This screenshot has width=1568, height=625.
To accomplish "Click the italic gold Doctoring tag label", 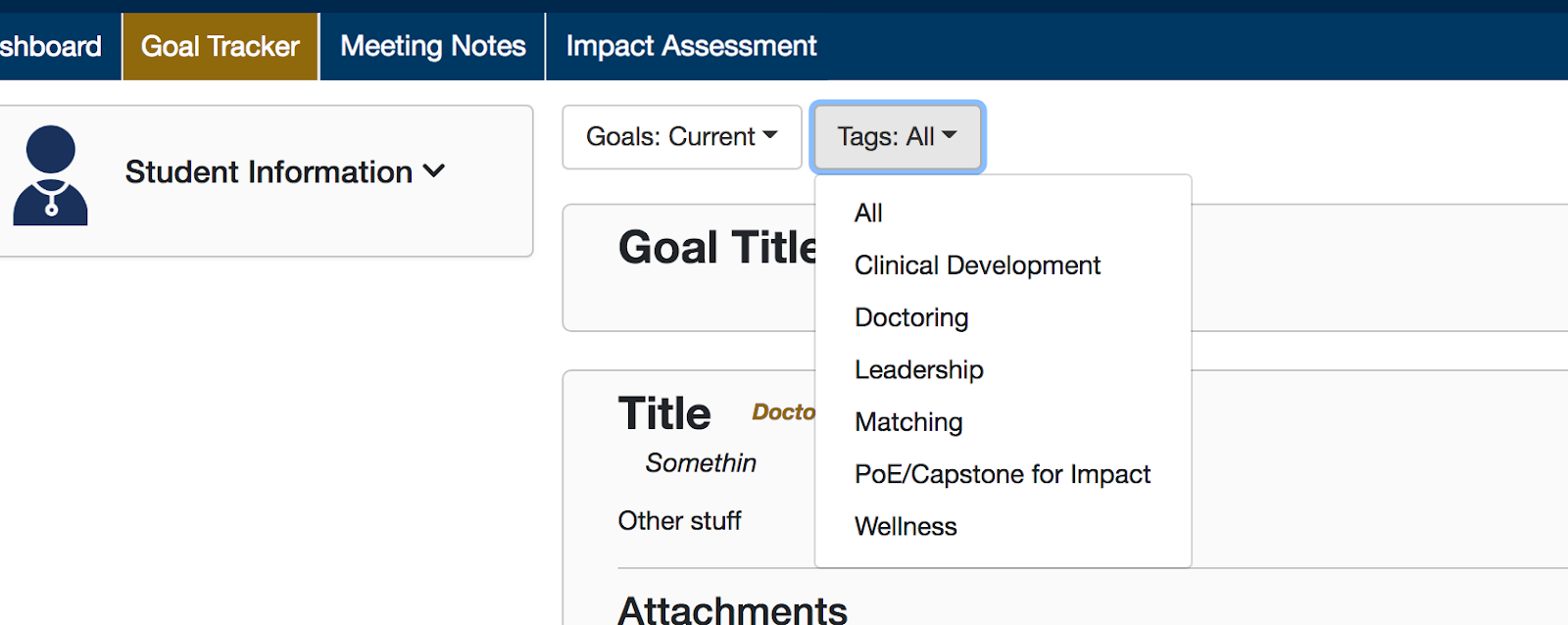I will (x=783, y=412).
